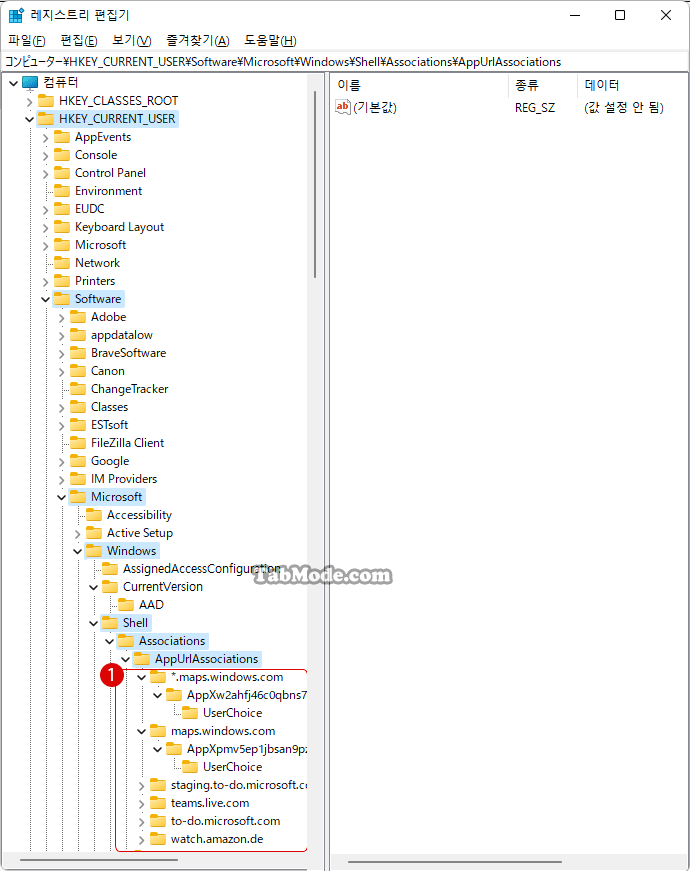Expand the watch.amazon.de chevron

(x=142, y=840)
